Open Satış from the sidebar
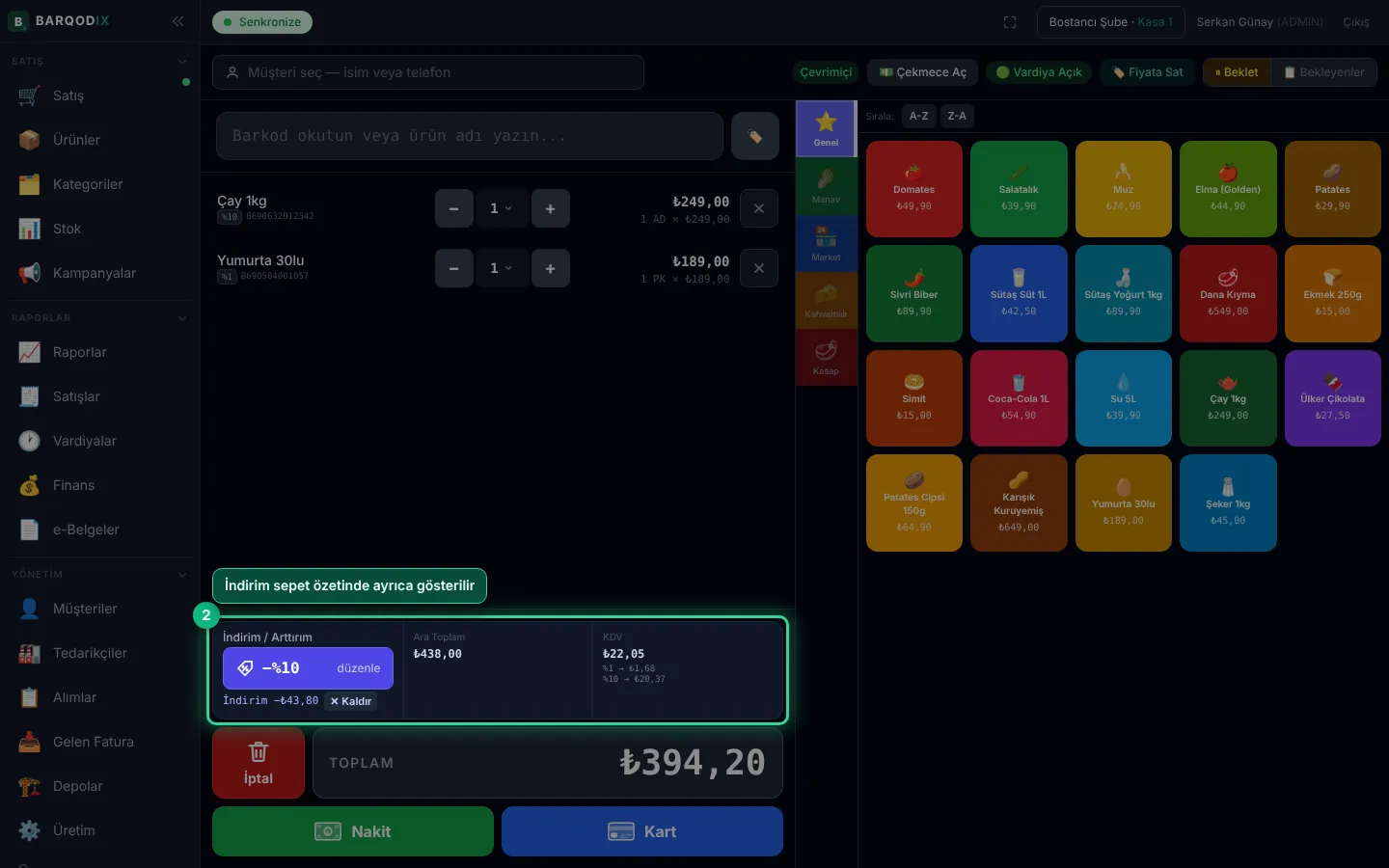 (x=99, y=95)
